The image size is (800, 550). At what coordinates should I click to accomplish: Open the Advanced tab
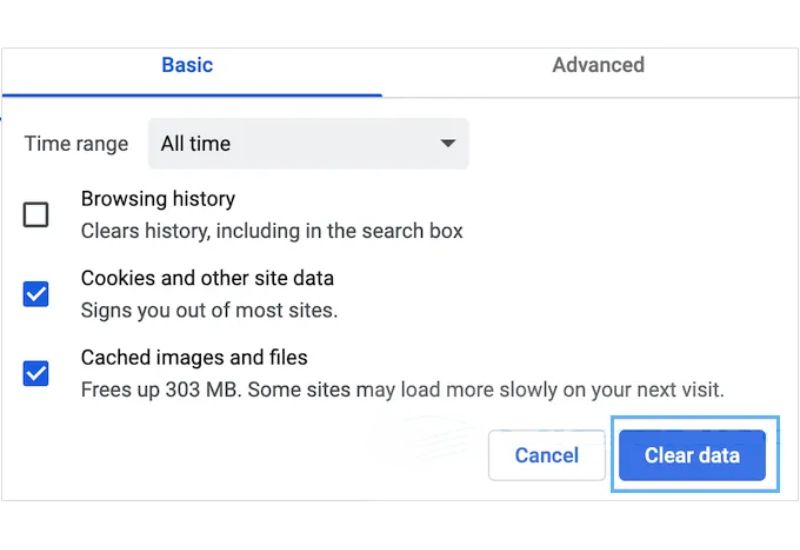point(598,65)
